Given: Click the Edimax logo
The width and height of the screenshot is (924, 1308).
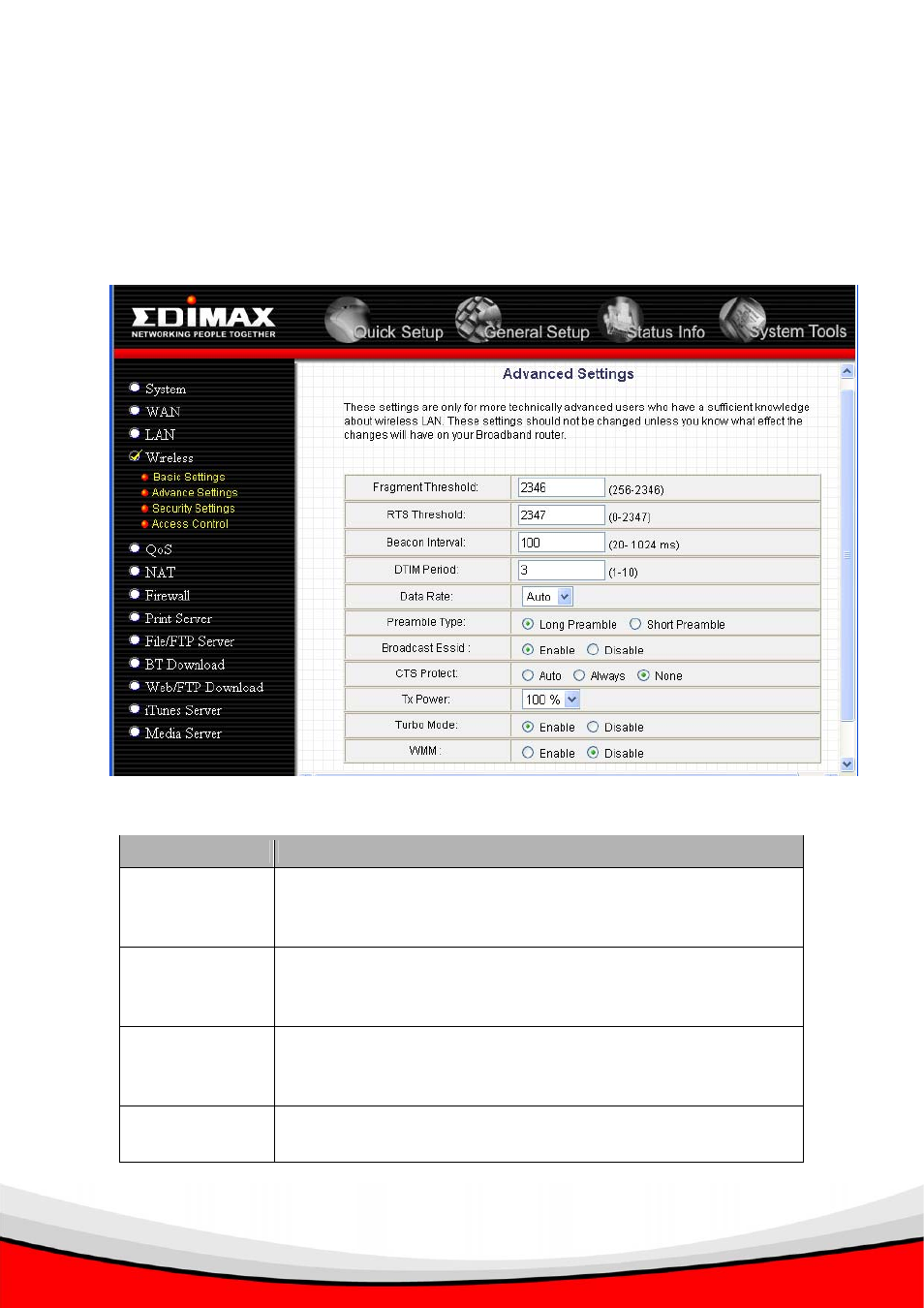Looking at the screenshot, I should click(203, 319).
